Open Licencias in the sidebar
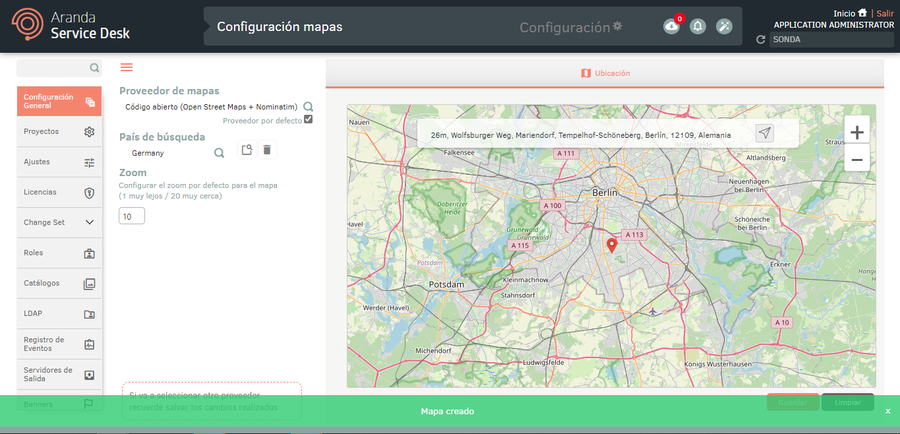The height and width of the screenshot is (434, 900). (x=59, y=192)
